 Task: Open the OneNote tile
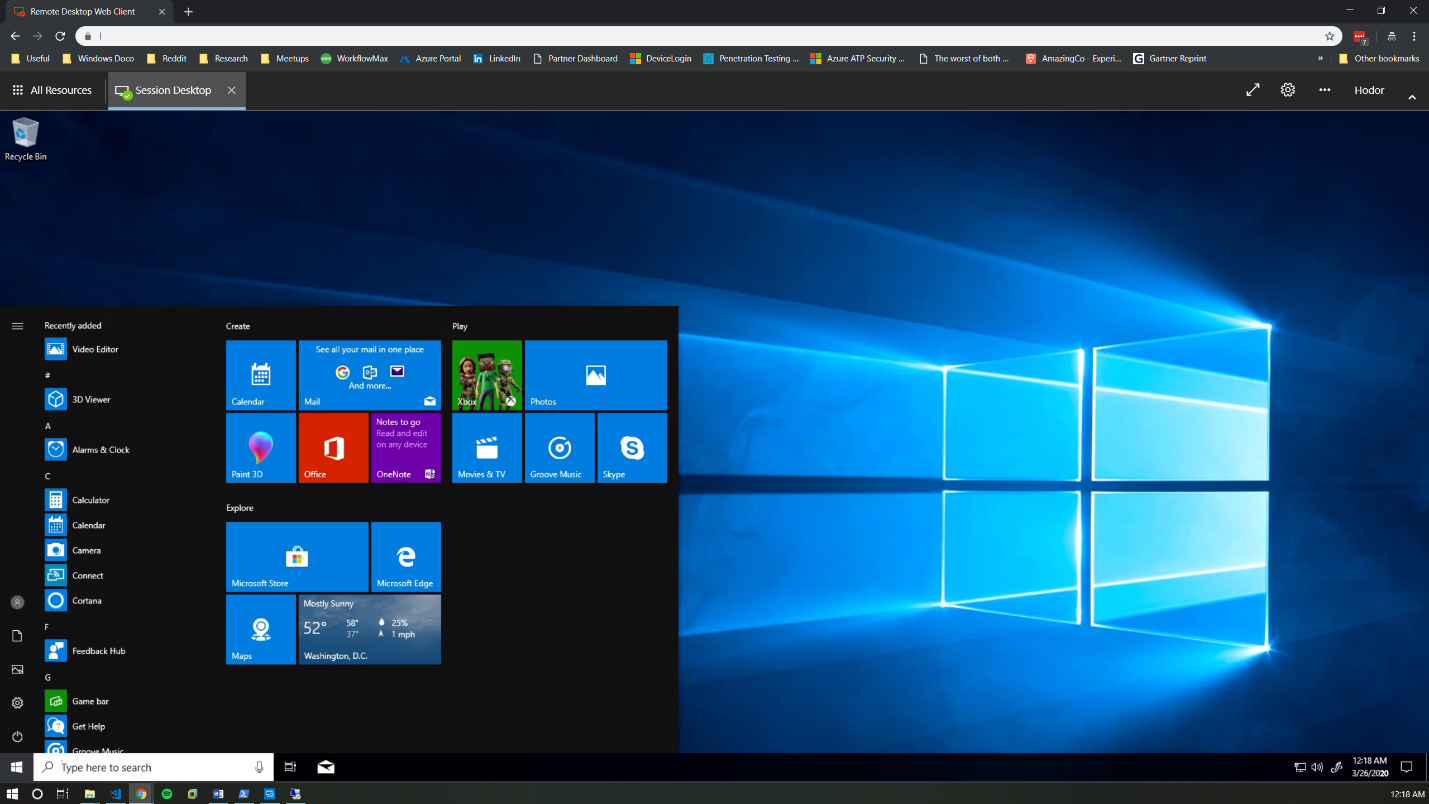click(x=406, y=448)
